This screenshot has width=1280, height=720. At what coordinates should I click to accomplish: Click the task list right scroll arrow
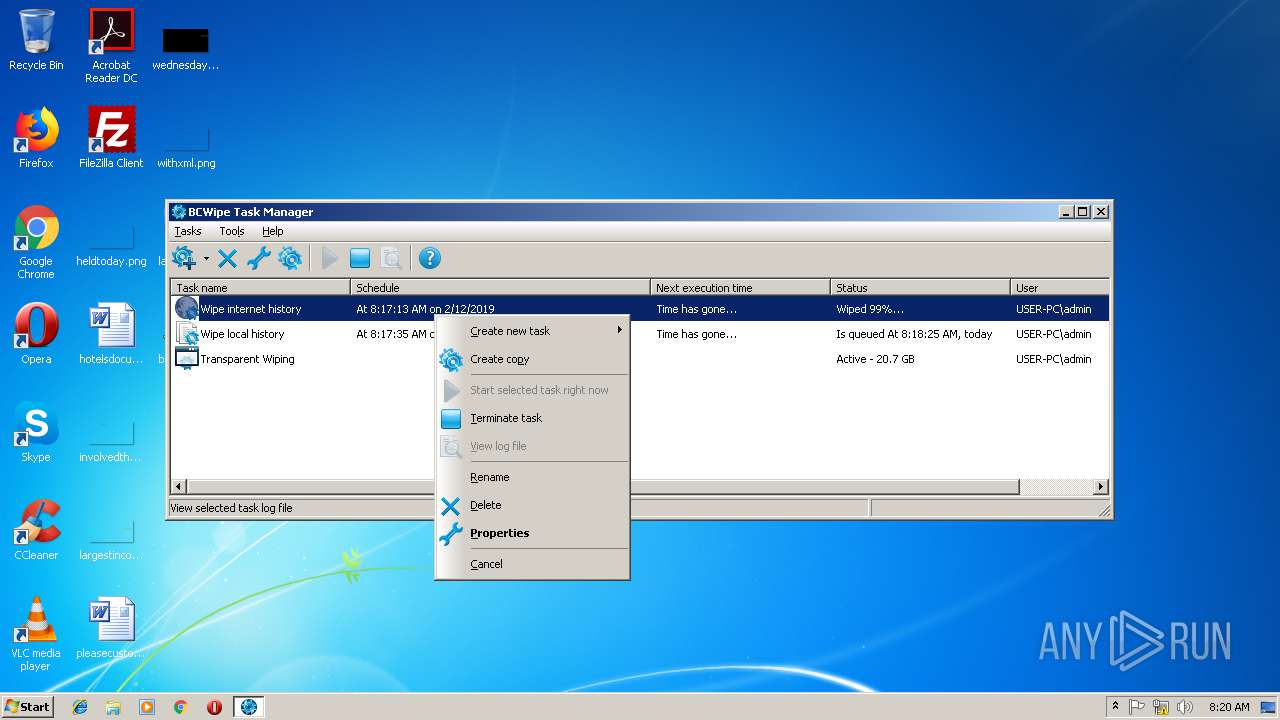[1100, 487]
